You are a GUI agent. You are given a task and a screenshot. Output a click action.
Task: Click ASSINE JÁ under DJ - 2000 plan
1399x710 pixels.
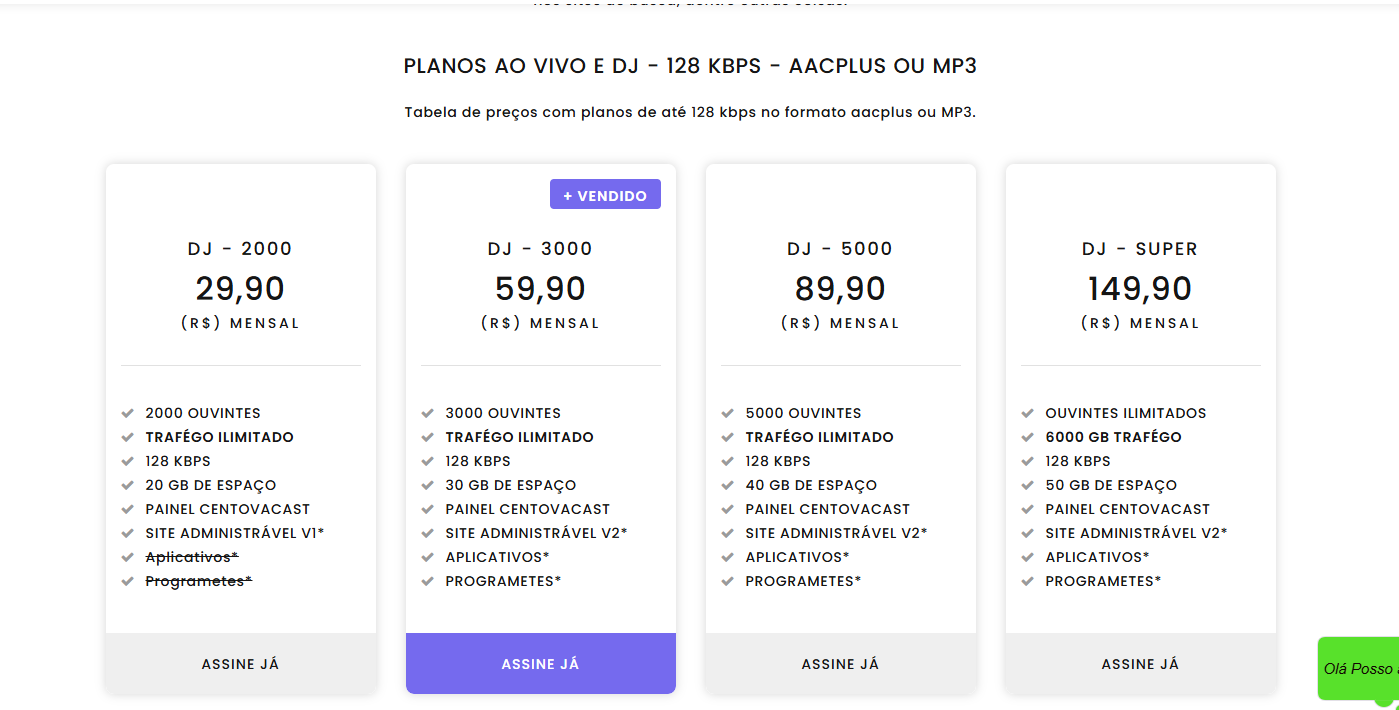240,664
